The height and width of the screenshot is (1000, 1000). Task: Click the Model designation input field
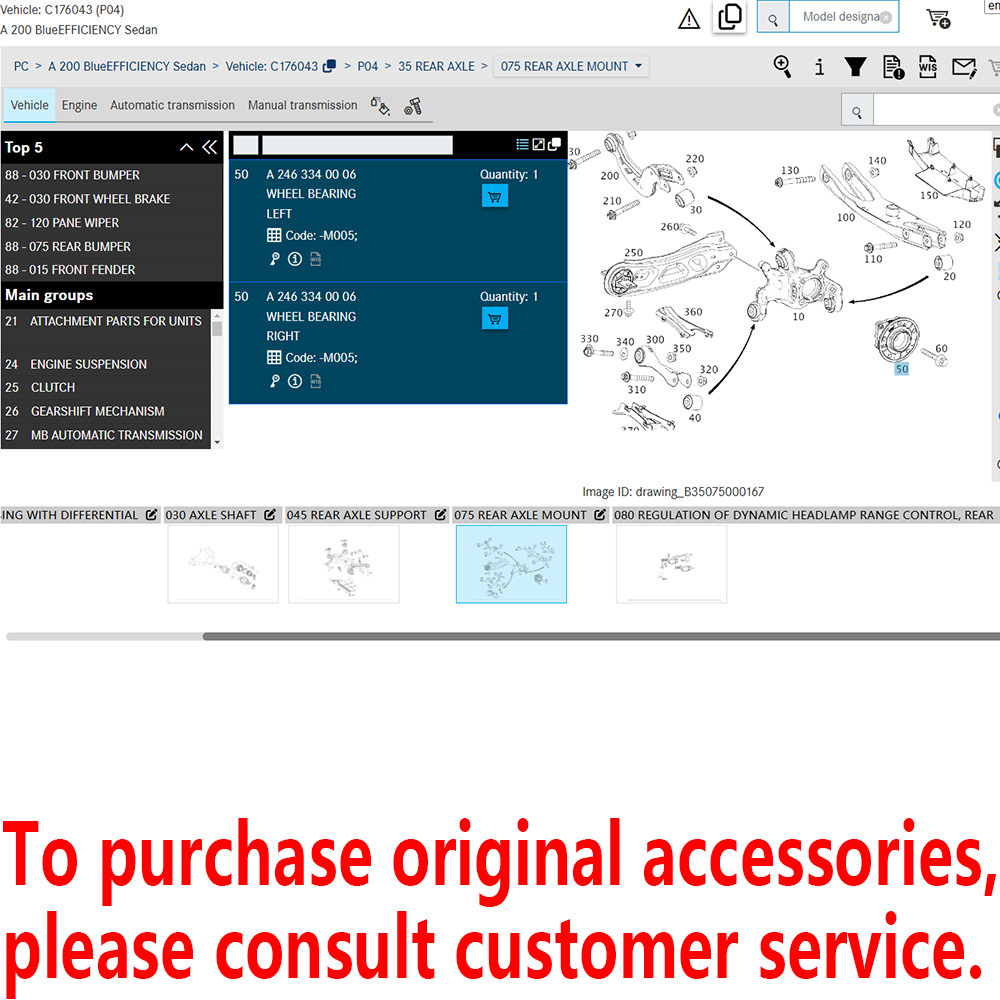[844, 17]
